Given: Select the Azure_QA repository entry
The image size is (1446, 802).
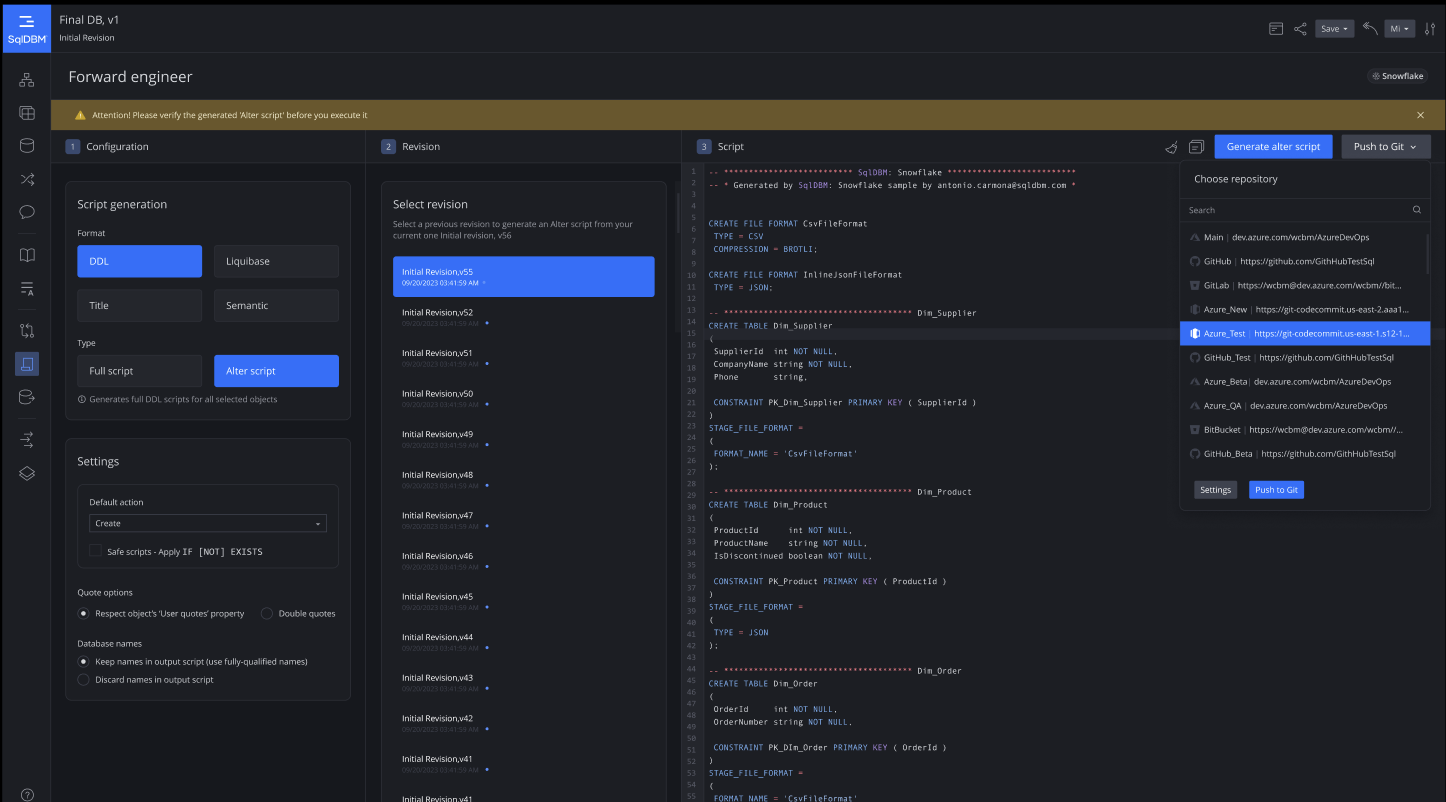Looking at the screenshot, I should click(x=1305, y=405).
